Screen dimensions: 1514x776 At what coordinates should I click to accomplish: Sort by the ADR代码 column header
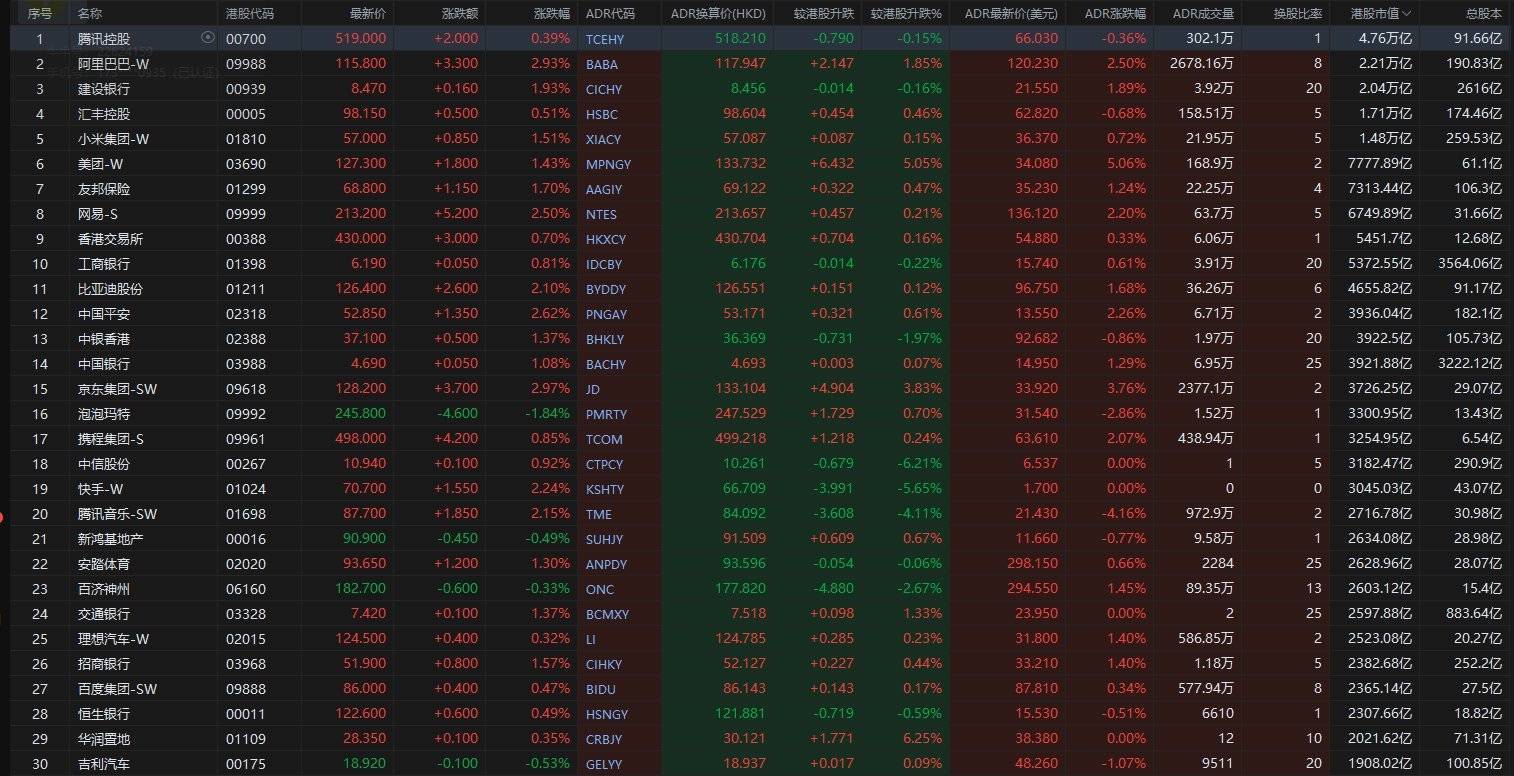click(x=610, y=14)
